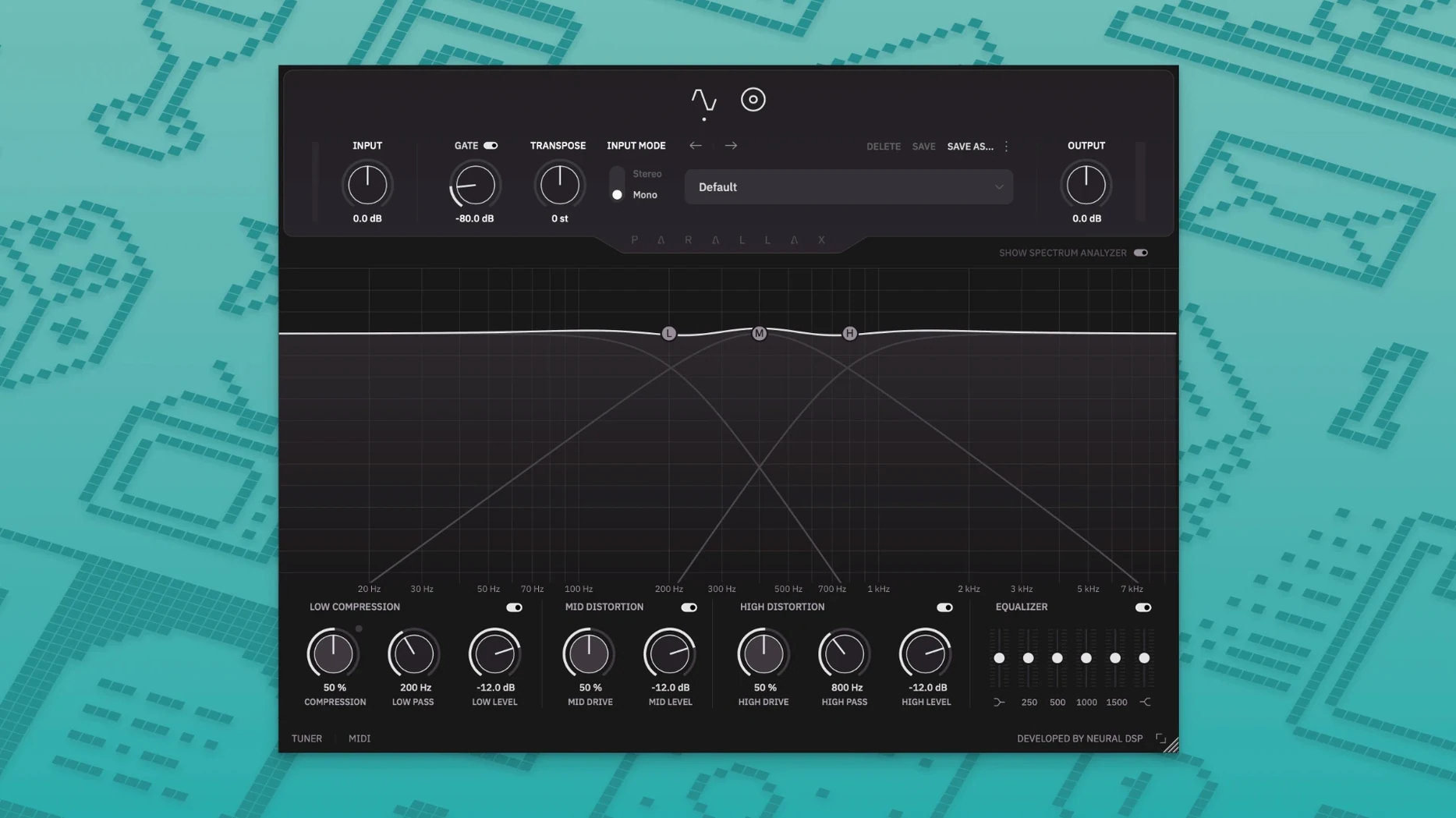Select the M crossover node
The width and height of the screenshot is (1456, 818).
coord(759,334)
